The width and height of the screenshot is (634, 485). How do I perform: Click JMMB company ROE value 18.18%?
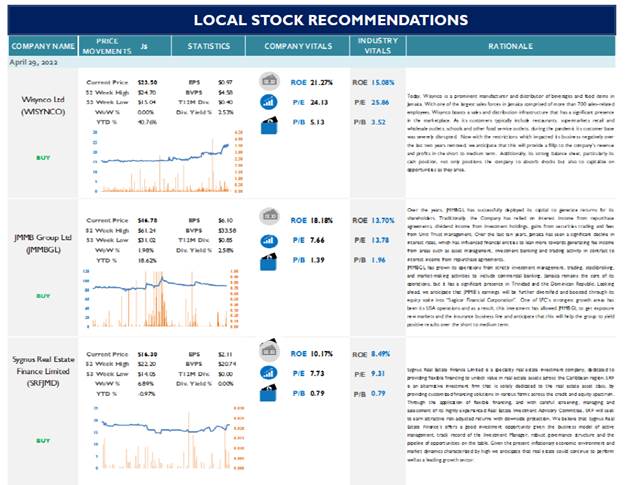[x=321, y=220]
